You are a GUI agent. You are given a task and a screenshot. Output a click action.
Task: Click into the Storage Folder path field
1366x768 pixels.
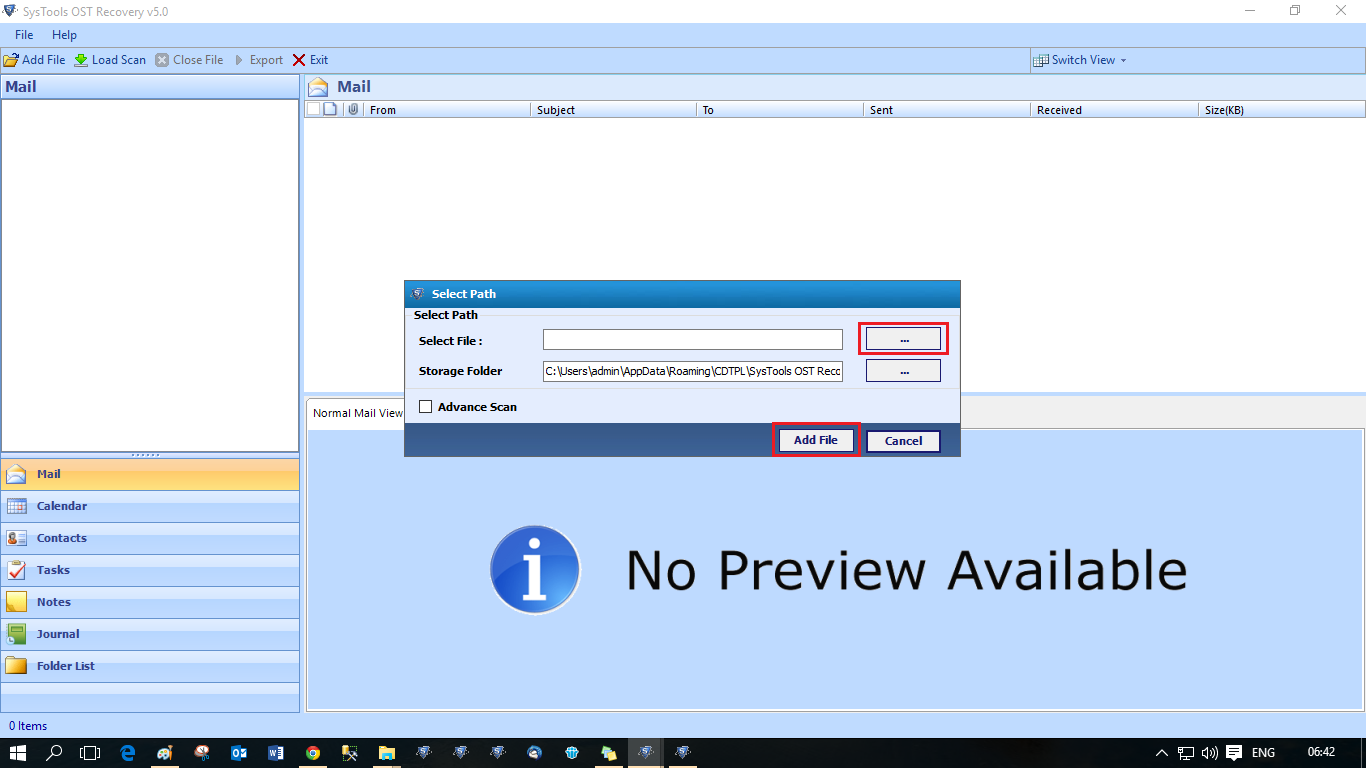[693, 371]
